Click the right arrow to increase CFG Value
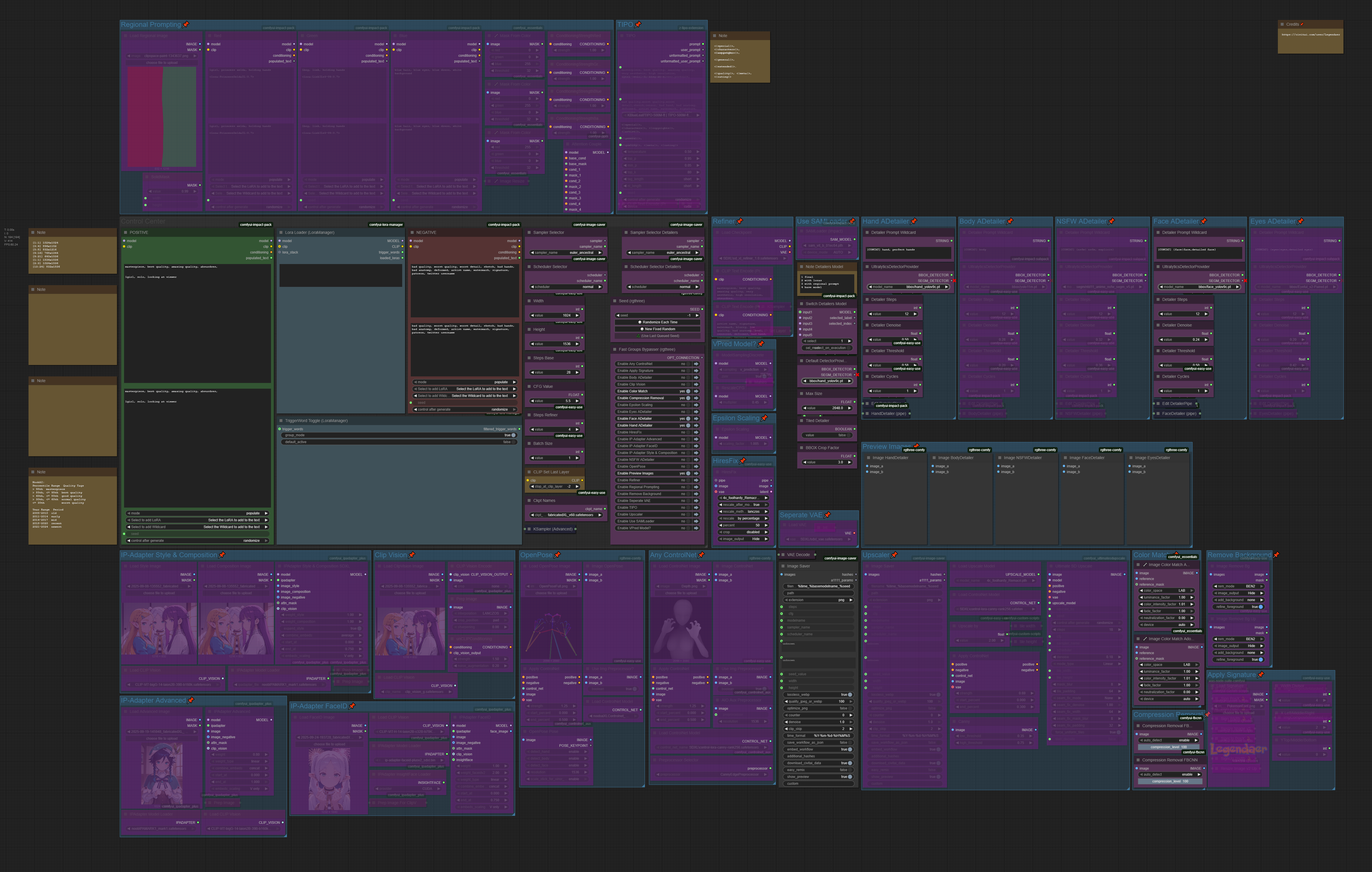 [577, 400]
